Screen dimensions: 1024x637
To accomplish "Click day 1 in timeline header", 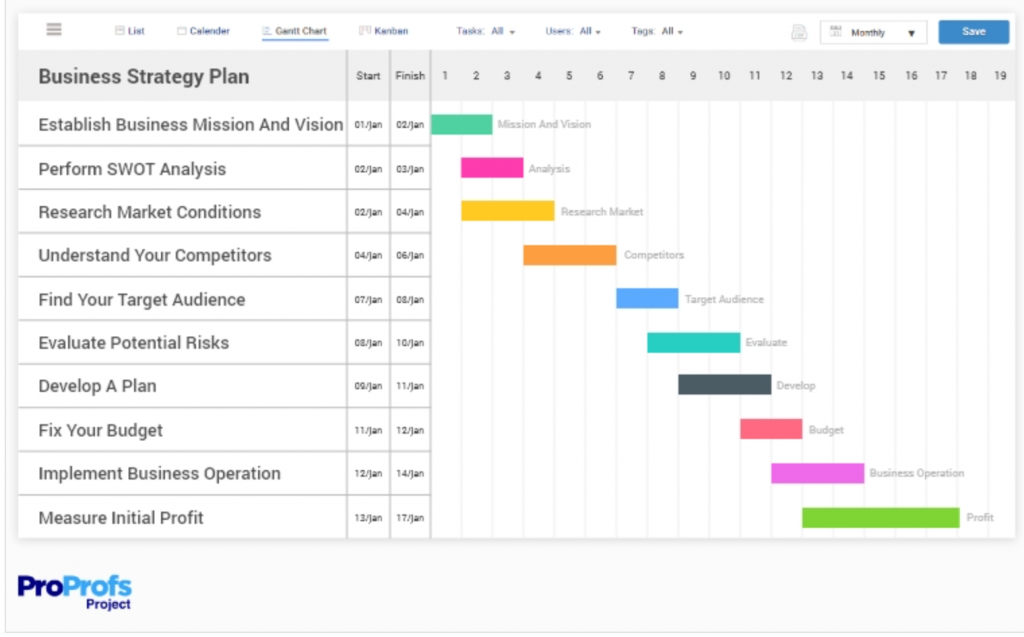I will pyautogui.click(x=445, y=76).
